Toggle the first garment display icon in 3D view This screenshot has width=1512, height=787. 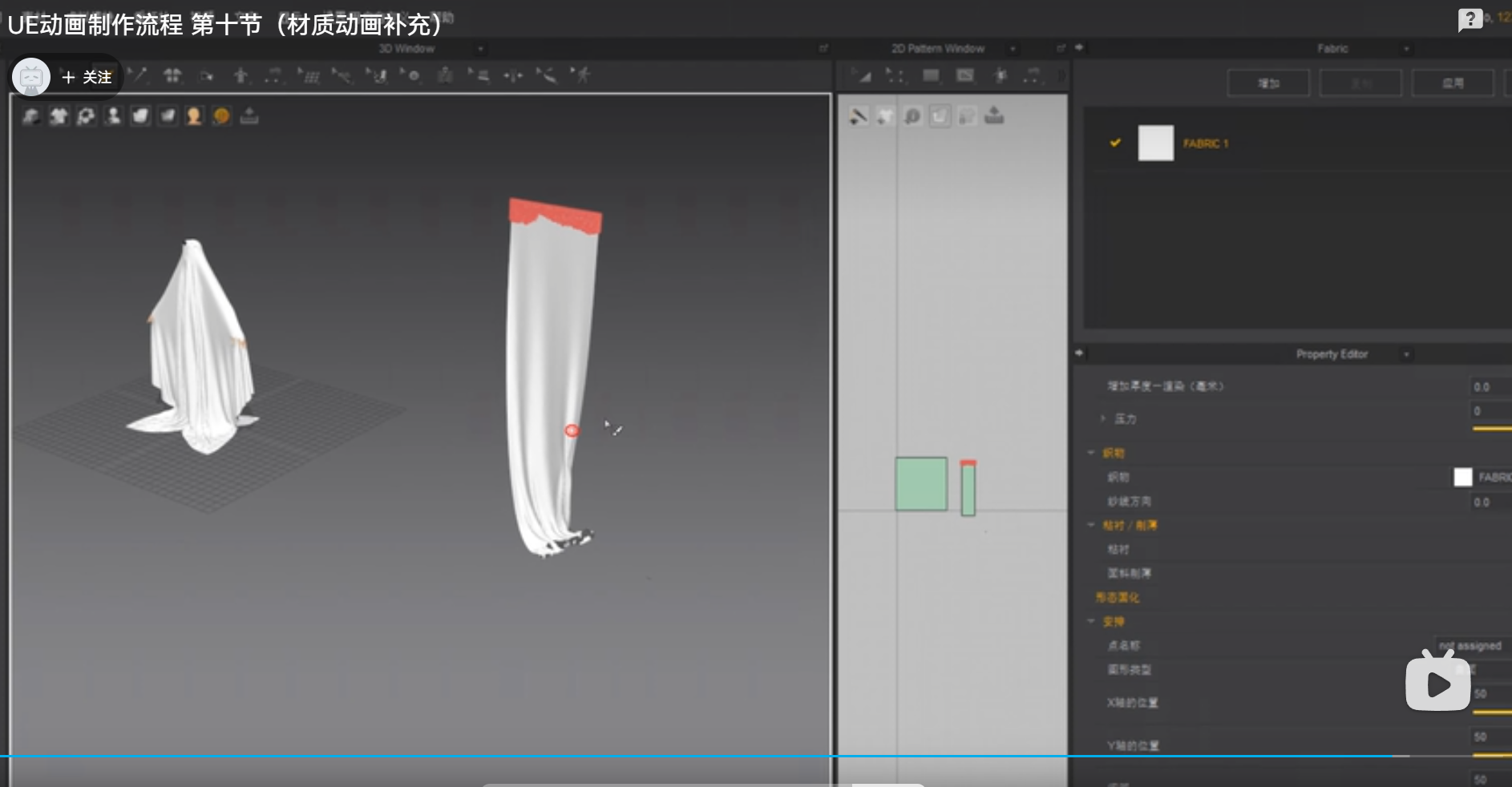[31, 116]
